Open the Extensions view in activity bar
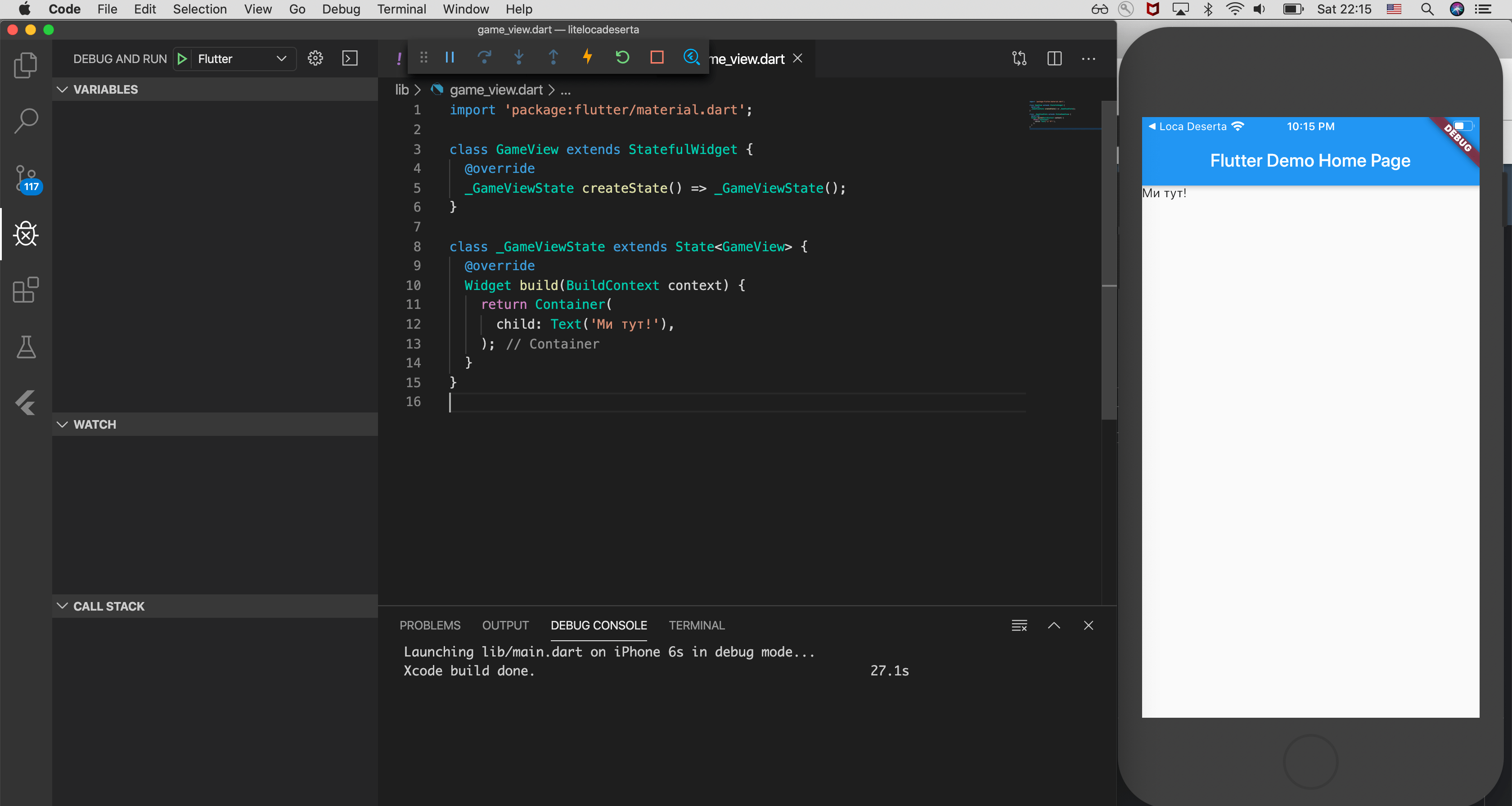The height and width of the screenshot is (806, 1512). pyautogui.click(x=26, y=290)
